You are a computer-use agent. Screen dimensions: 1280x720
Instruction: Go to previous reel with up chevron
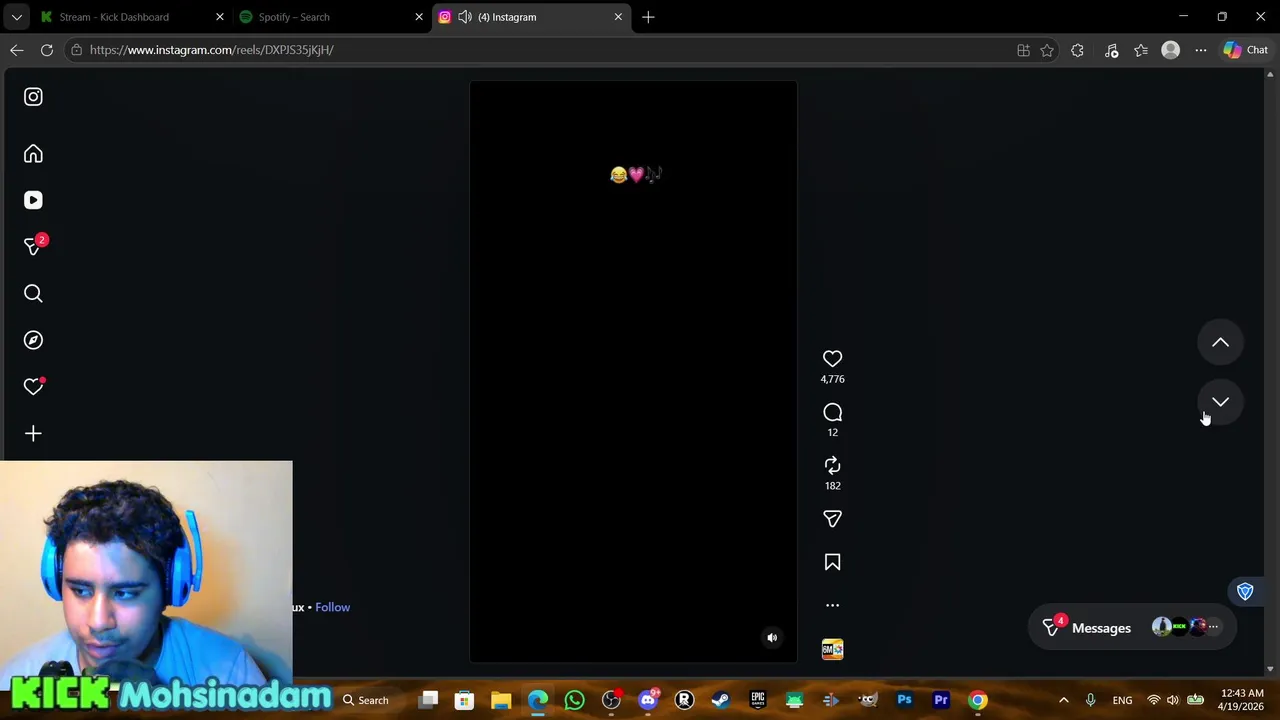coord(1220,342)
